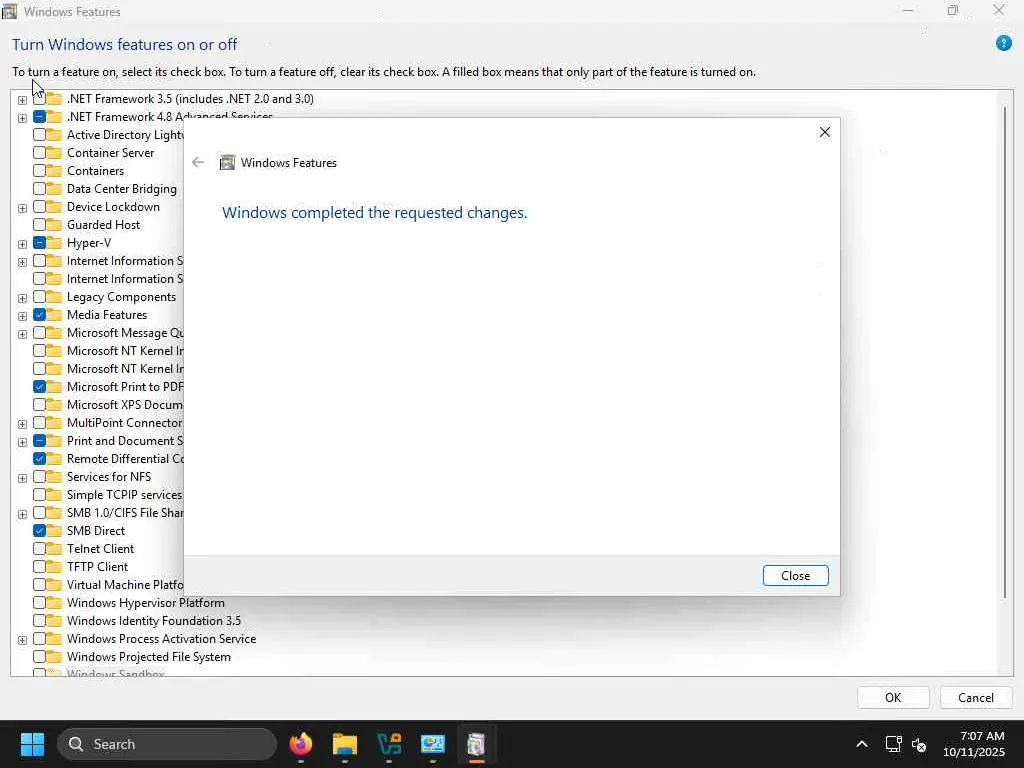Expand the Services for NFS node
This screenshot has width=1024, height=768.
pyautogui.click(x=22, y=478)
